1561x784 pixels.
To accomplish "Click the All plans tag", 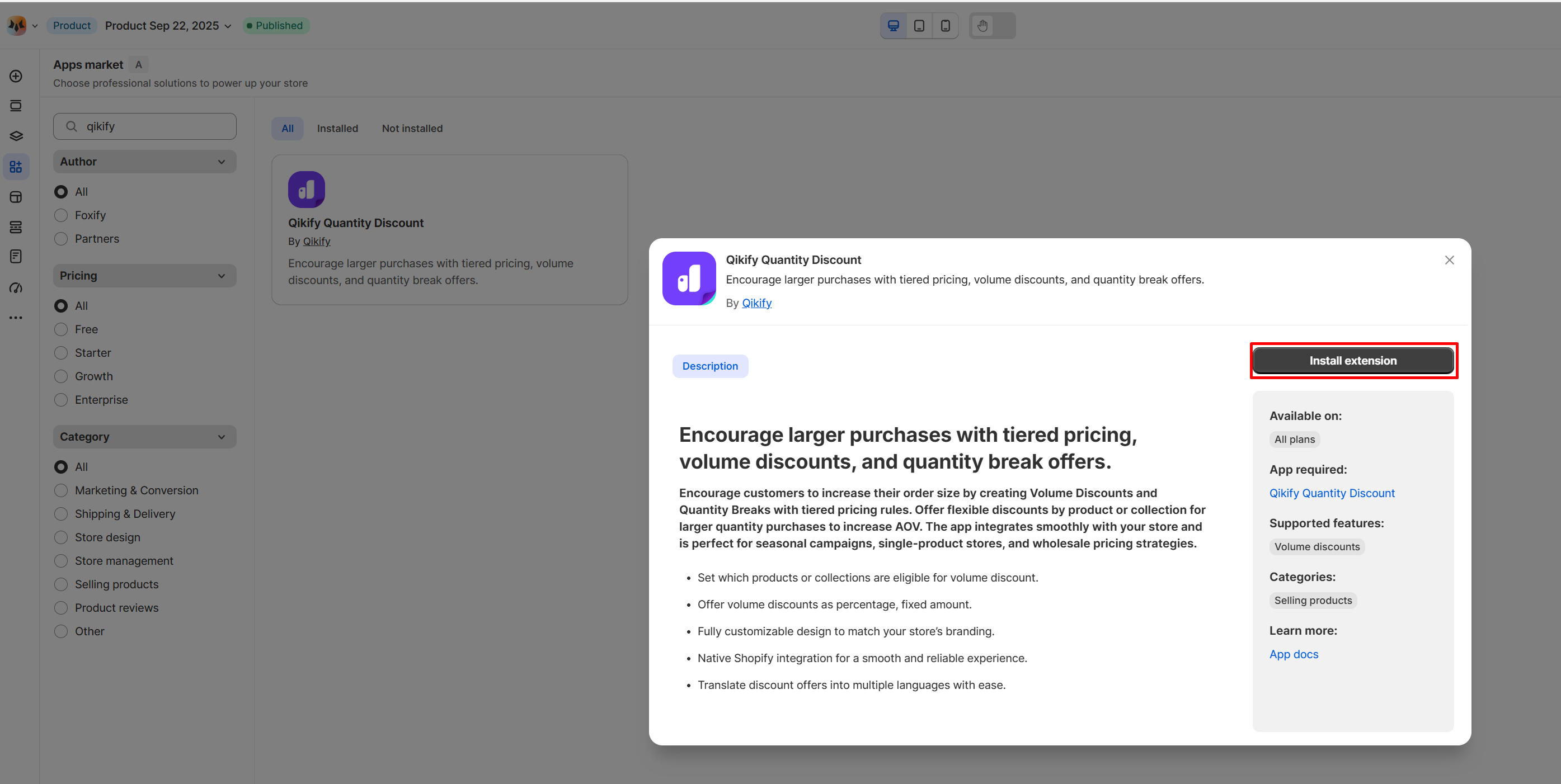I will (1294, 440).
